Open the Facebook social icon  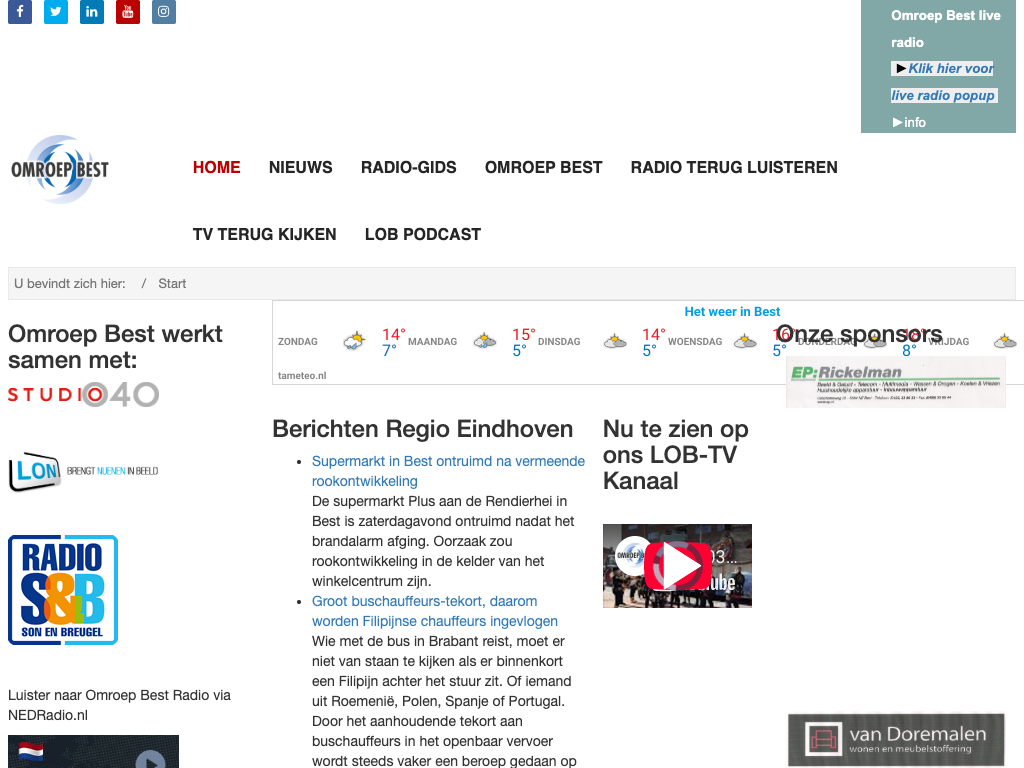[20, 12]
